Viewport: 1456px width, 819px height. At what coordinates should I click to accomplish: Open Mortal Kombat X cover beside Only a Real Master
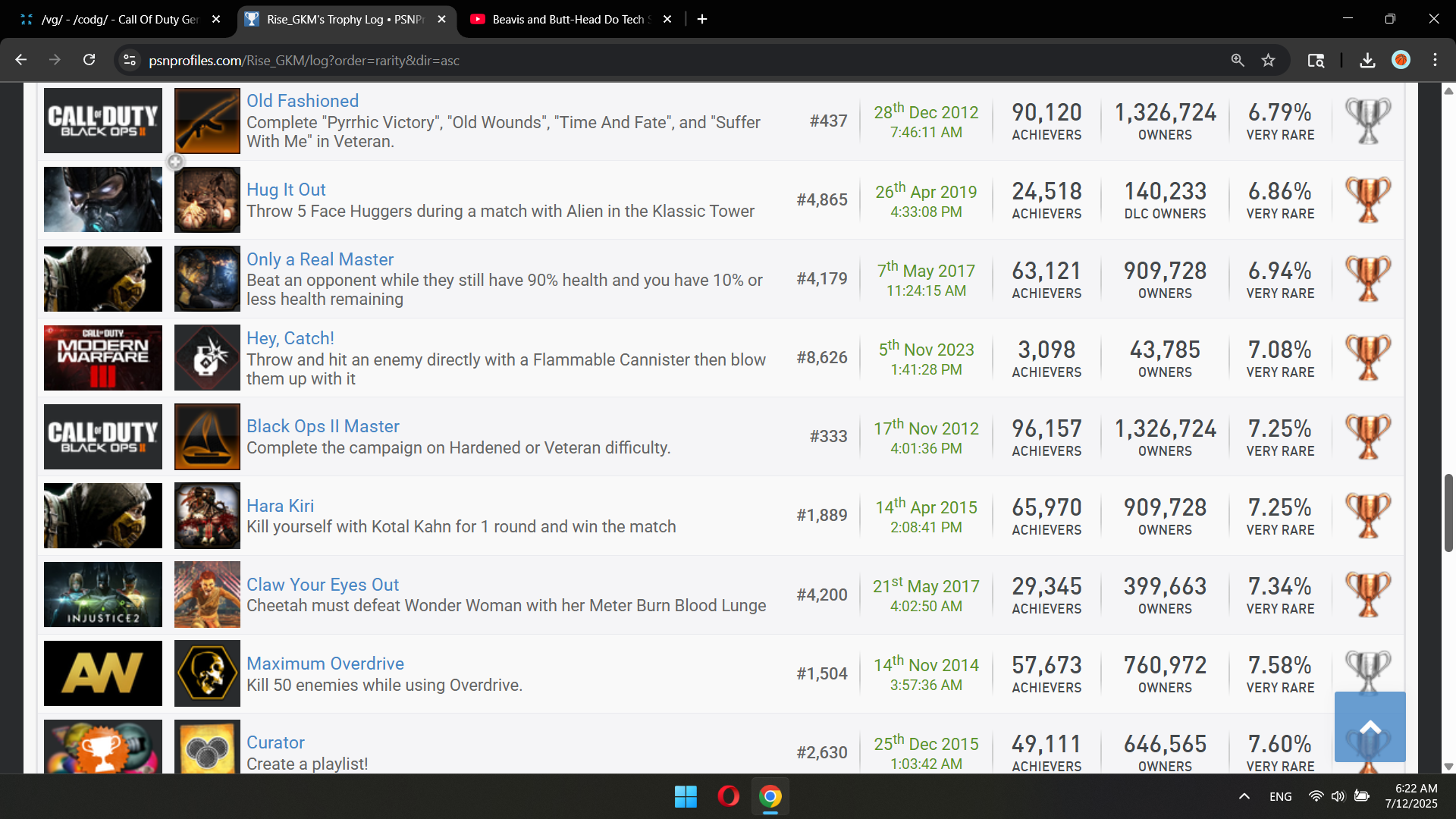pyautogui.click(x=103, y=278)
